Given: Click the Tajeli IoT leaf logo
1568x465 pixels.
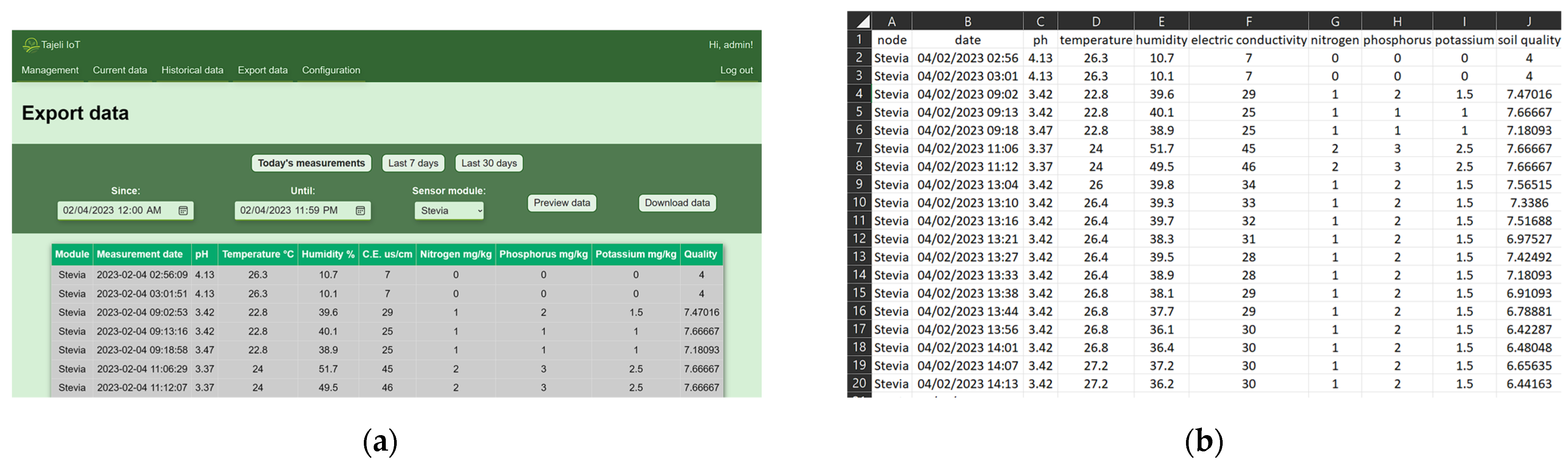Looking at the screenshot, I should coord(31,45).
